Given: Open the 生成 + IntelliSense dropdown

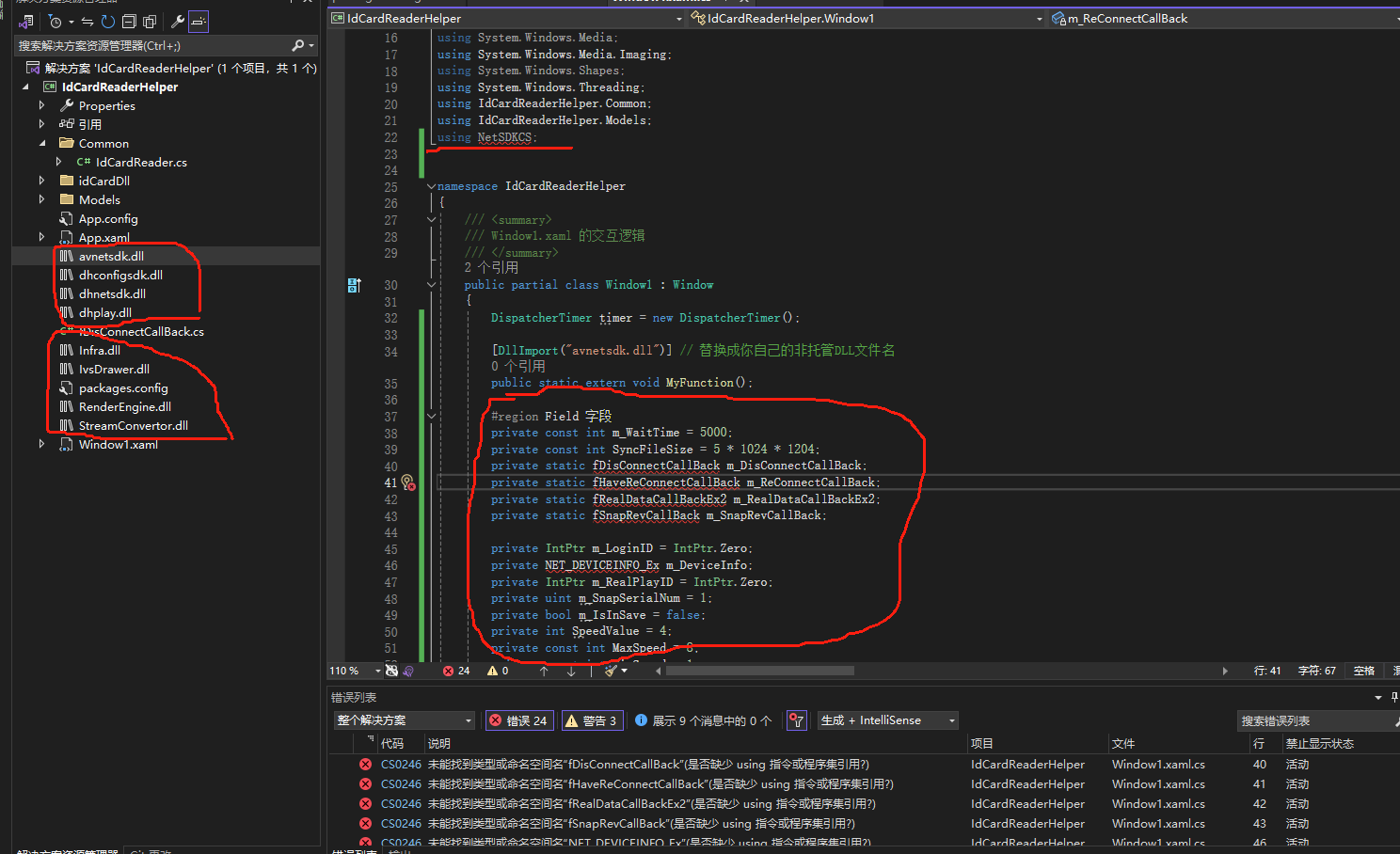Looking at the screenshot, I should [x=887, y=720].
